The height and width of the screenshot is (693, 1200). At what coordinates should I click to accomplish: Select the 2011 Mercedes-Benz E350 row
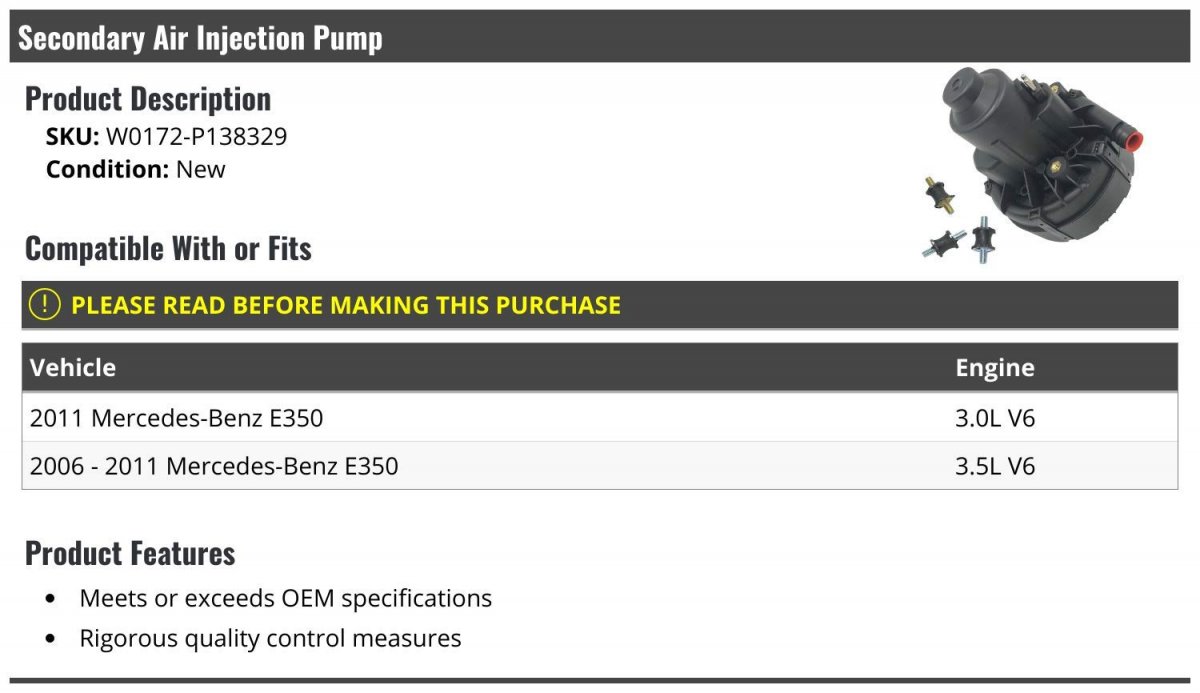[177, 418]
